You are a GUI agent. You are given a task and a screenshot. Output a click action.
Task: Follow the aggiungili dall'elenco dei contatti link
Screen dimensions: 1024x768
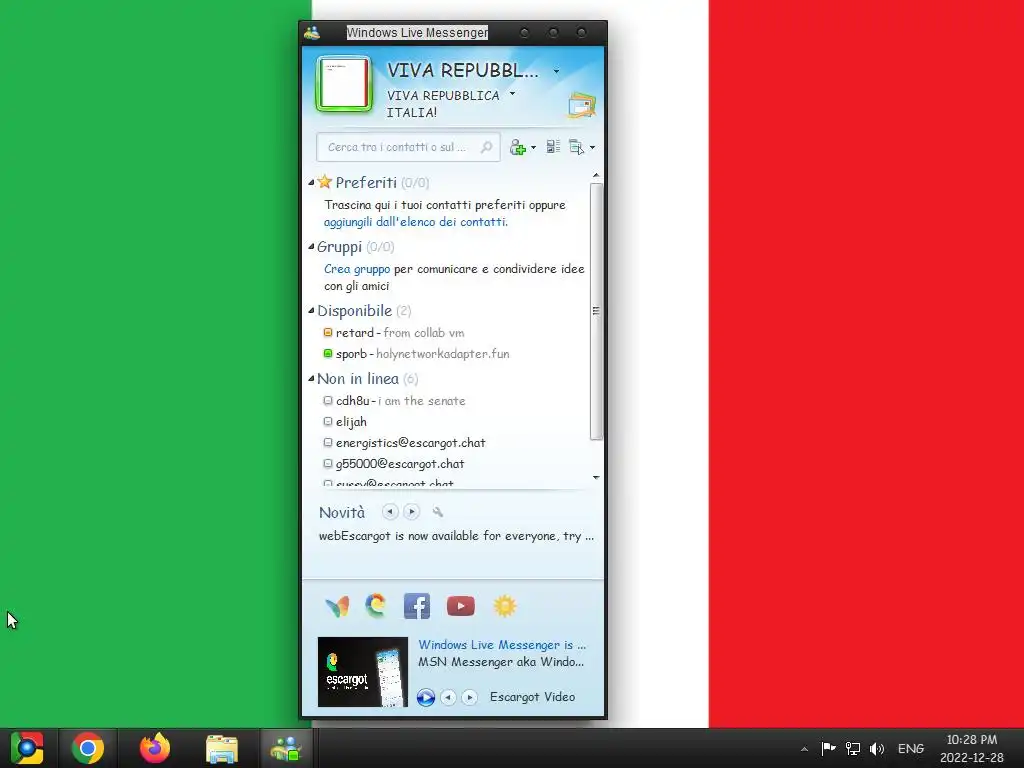click(x=415, y=222)
